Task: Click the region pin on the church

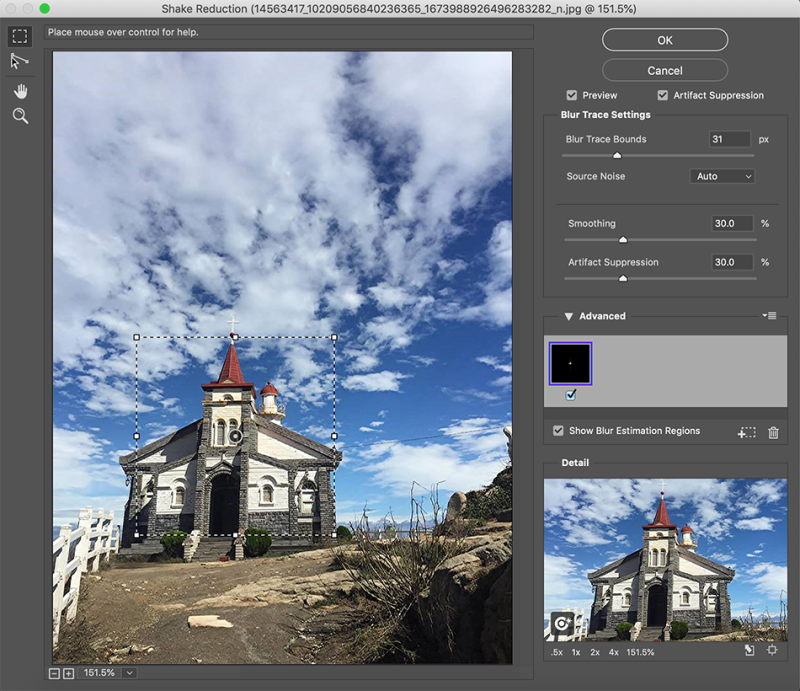Action: coord(235,436)
